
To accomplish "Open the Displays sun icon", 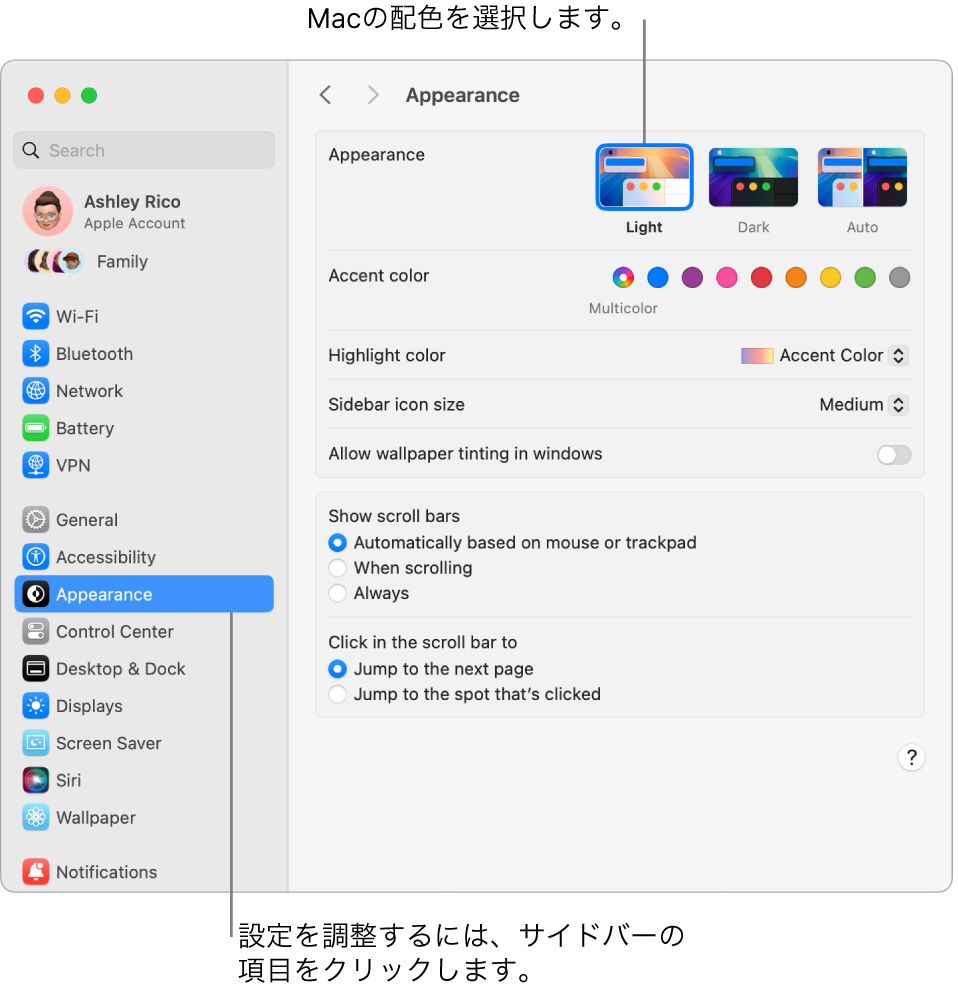I will tap(35, 706).
